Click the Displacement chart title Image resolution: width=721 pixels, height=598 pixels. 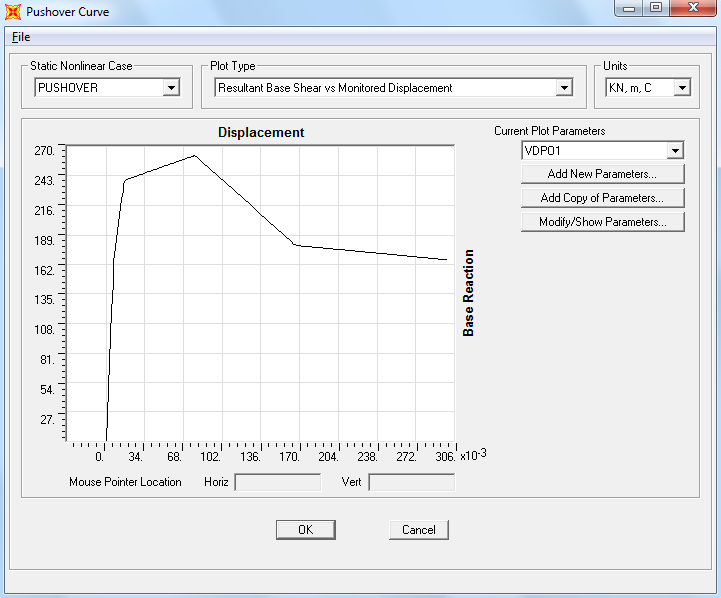[261, 132]
